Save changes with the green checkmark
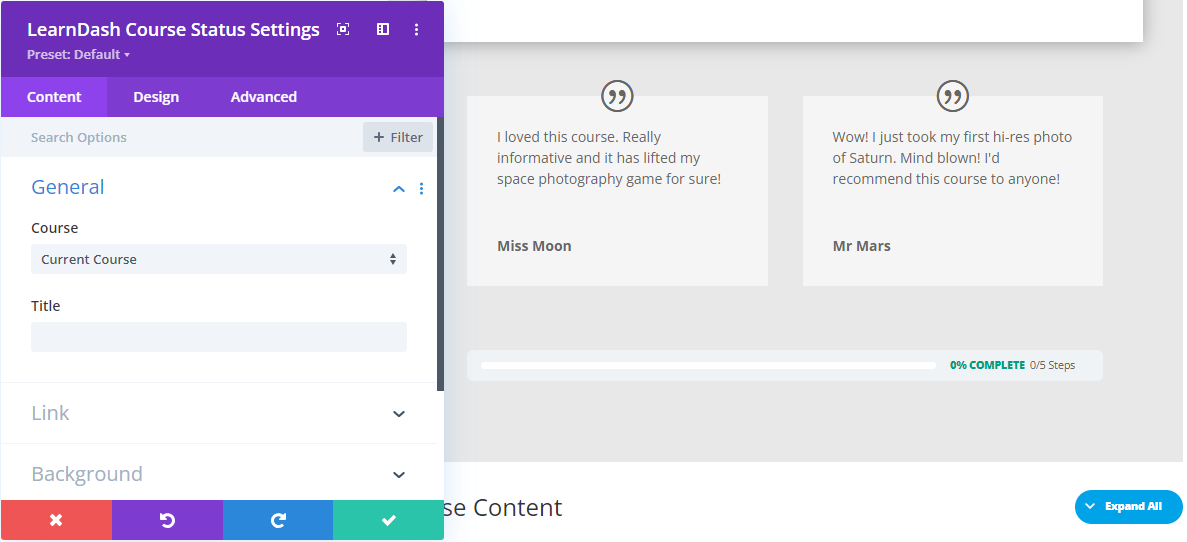 (x=388, y=520)
